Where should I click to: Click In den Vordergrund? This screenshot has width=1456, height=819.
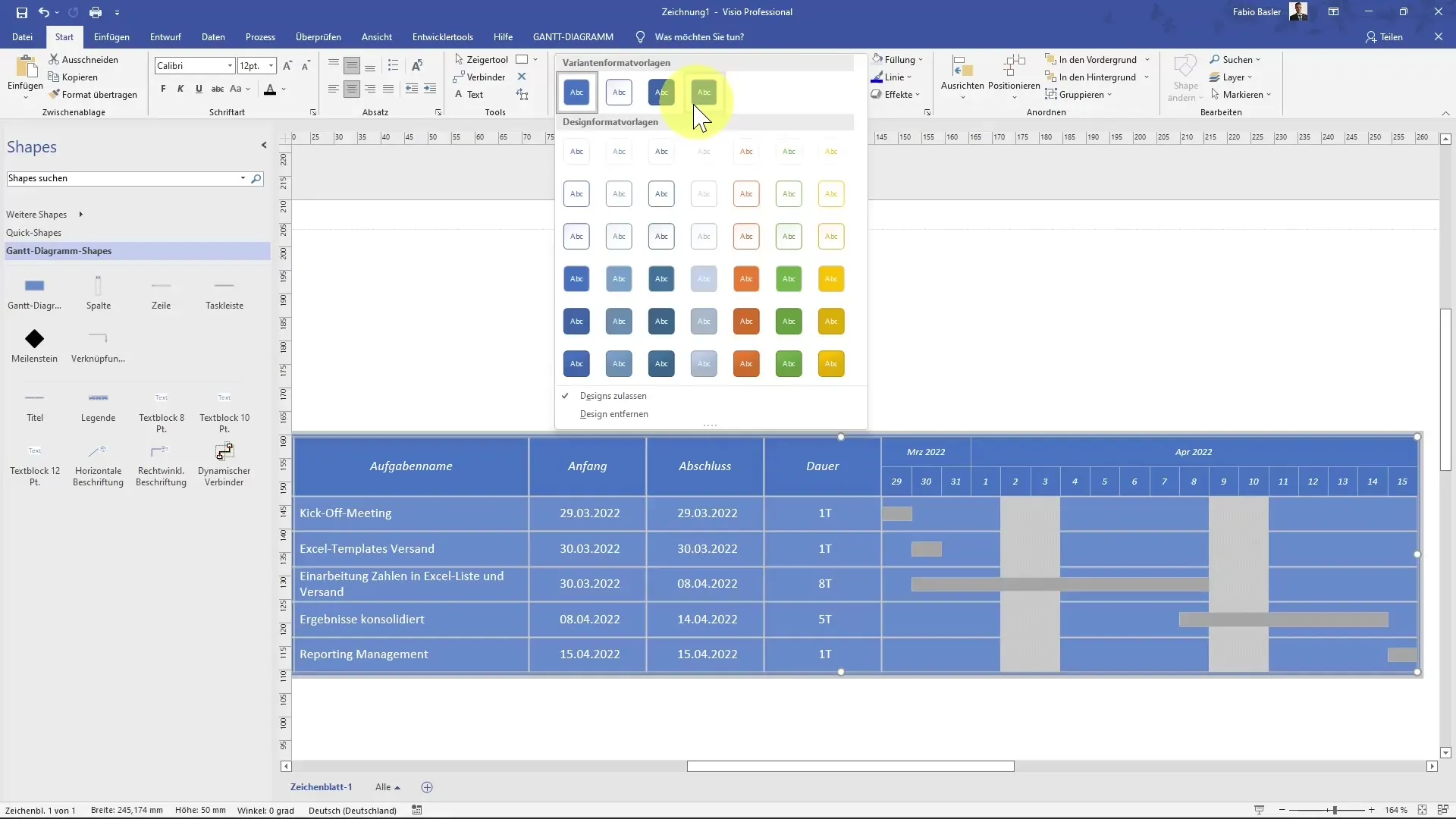pyautogui.click(x=1090, y=59)
